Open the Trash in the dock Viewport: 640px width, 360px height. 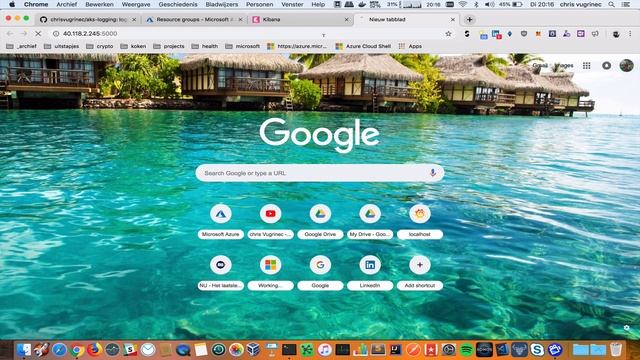616,350
